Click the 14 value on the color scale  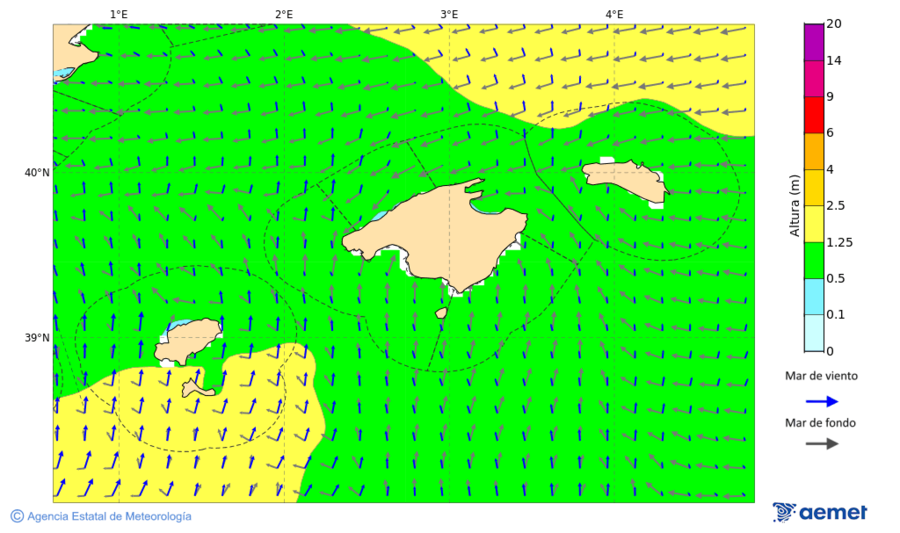tap(834, 60)
